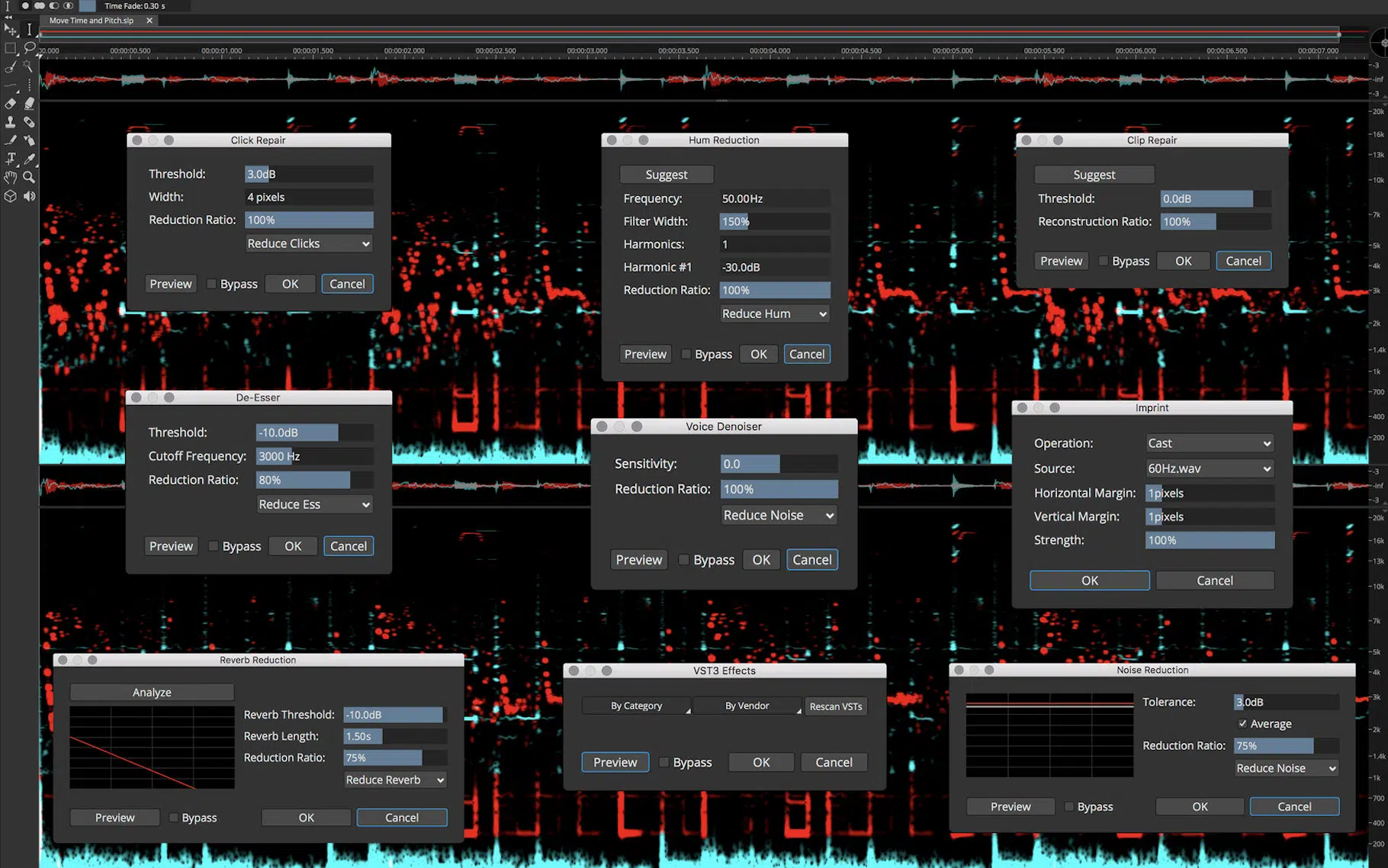Select the Rectangular Marquee selection tool
The height and width of the screenshot is (868, 1388).
tap(11, 48)
